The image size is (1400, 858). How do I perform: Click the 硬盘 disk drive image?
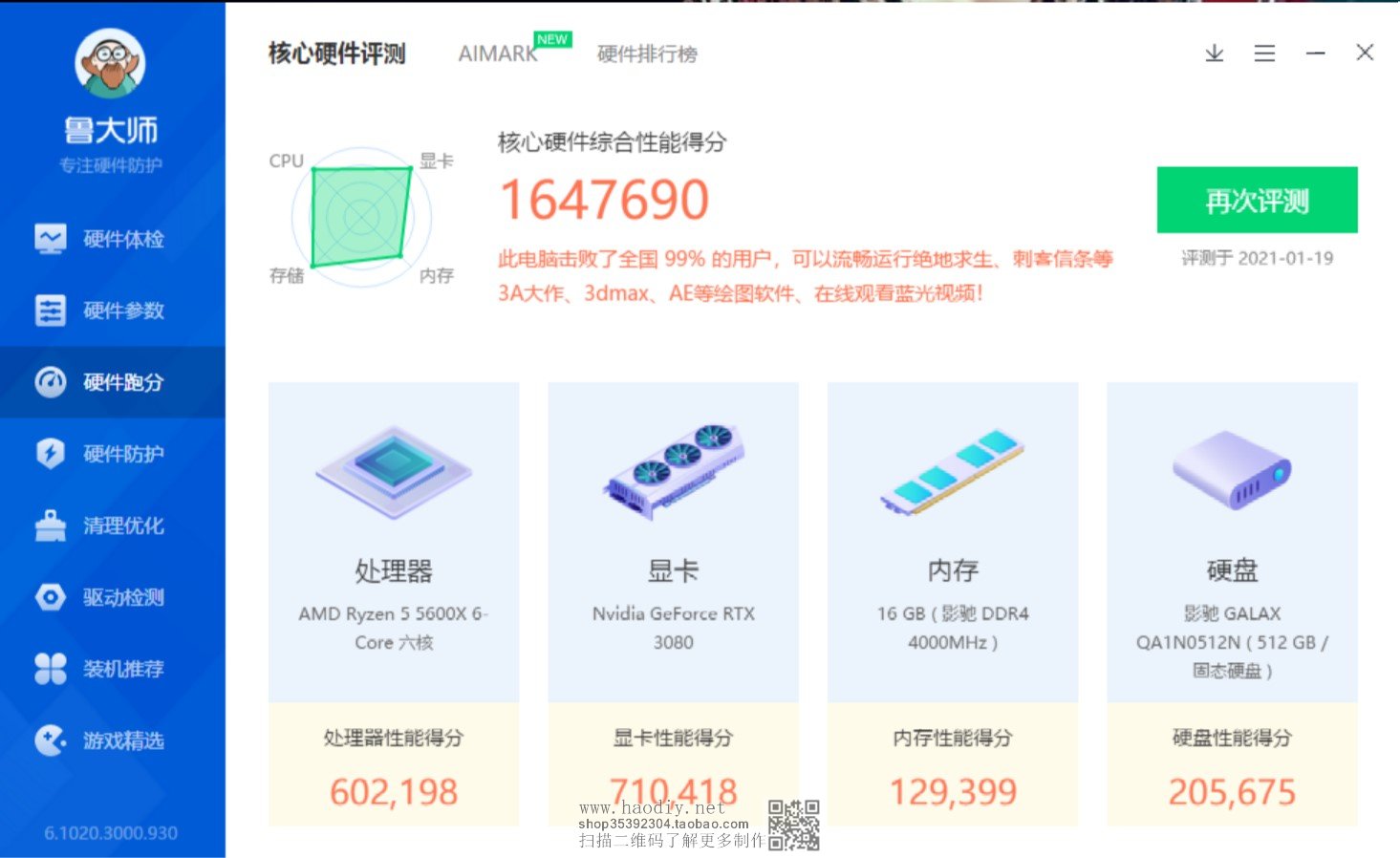click(x=1232, y=470)
